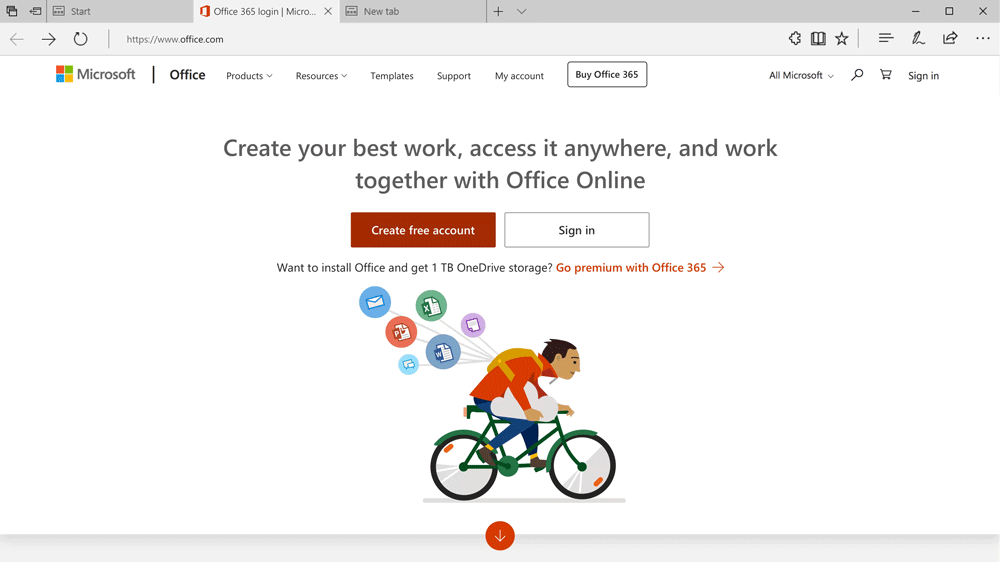
Task: Refresh the current page
Action: (80, 39)
